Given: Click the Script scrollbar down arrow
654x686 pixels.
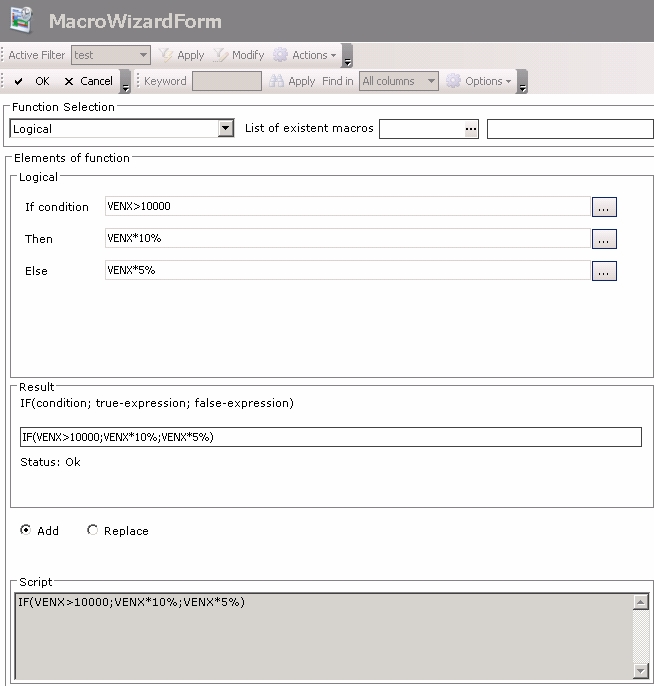Looking at the screenshot, I should 641,671.
